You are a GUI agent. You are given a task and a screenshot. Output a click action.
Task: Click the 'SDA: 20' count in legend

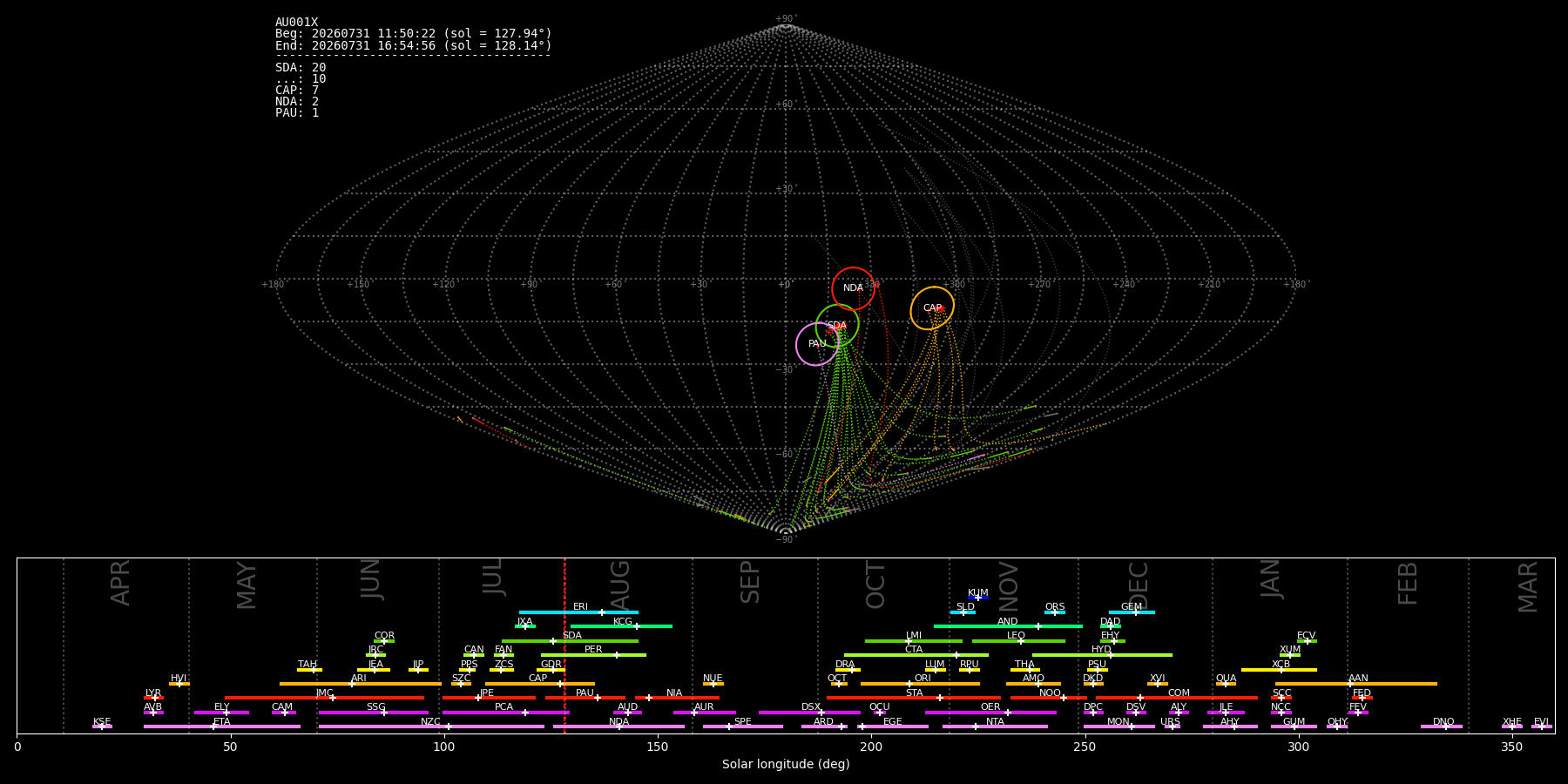click(301, 68)
